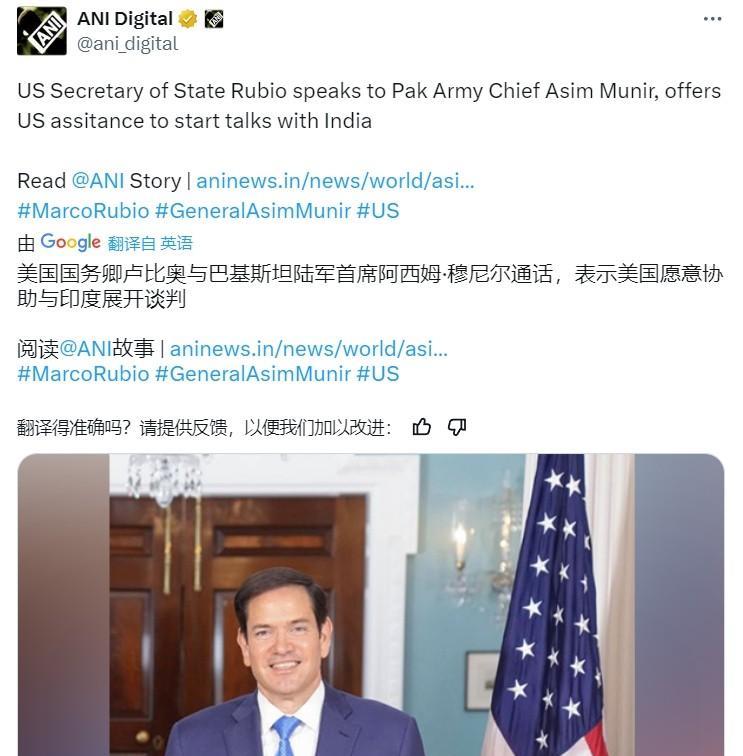Click the gold verified badge
Viewport: 743px width, 756px height.
(x=188, y=19)
